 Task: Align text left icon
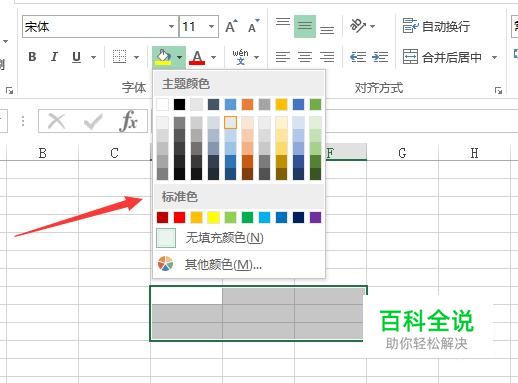283,57
